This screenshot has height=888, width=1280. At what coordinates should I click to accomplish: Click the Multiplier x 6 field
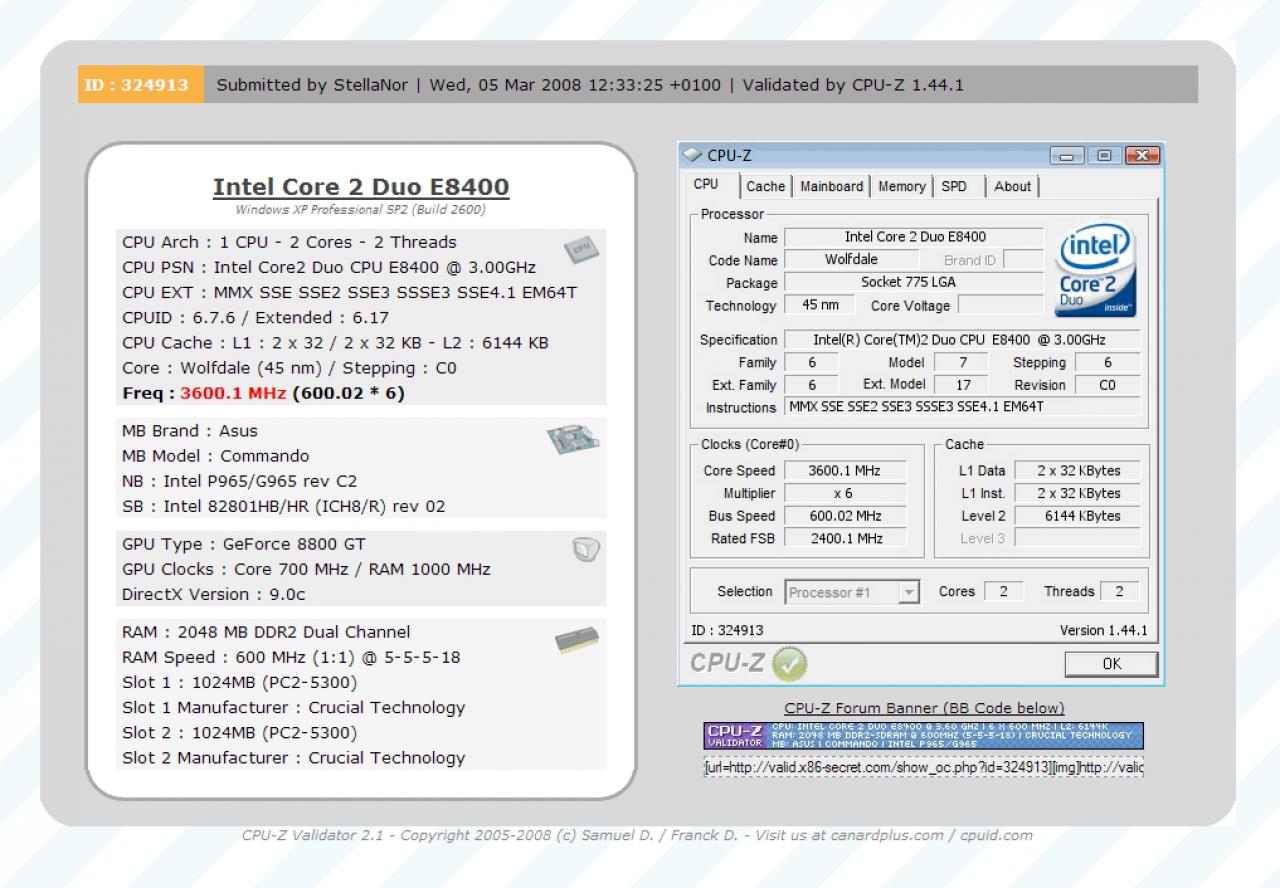tap(845, 494)
